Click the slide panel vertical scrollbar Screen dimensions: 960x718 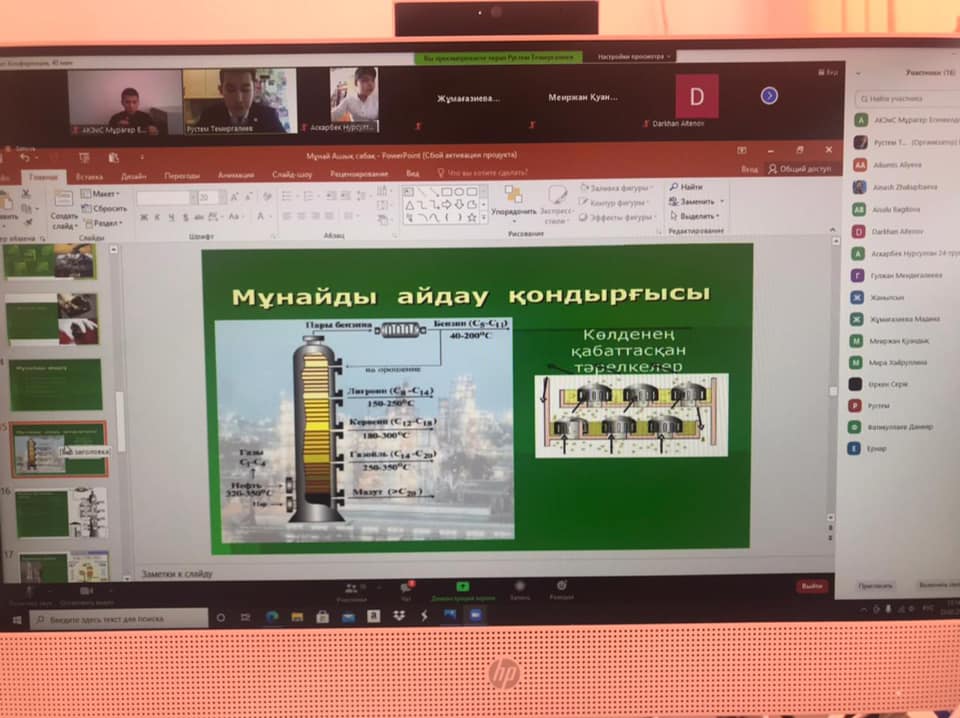pos(122,408)
